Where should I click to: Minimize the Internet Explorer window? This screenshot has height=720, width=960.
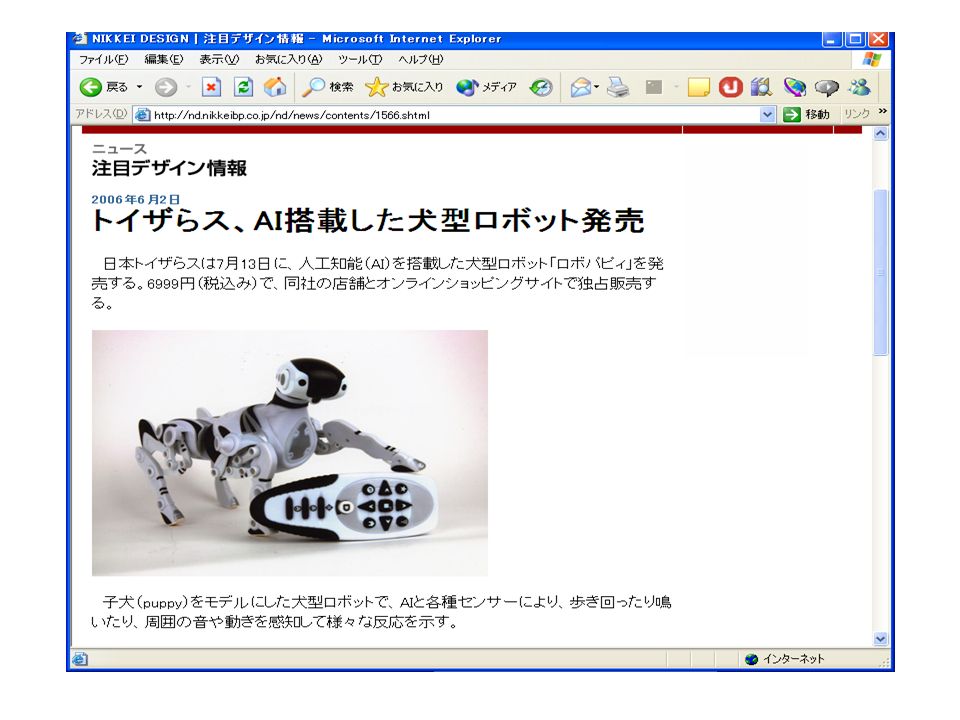[x=831, y=39]
